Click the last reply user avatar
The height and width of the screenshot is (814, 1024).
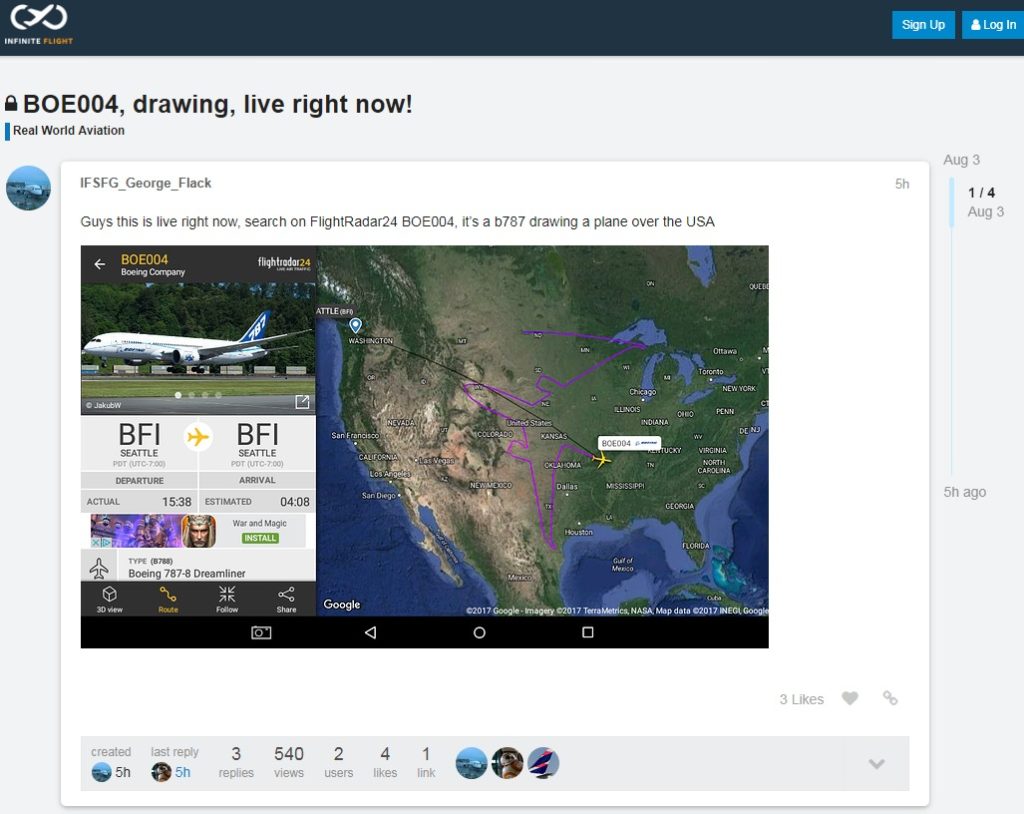click(x=161, y=772)
